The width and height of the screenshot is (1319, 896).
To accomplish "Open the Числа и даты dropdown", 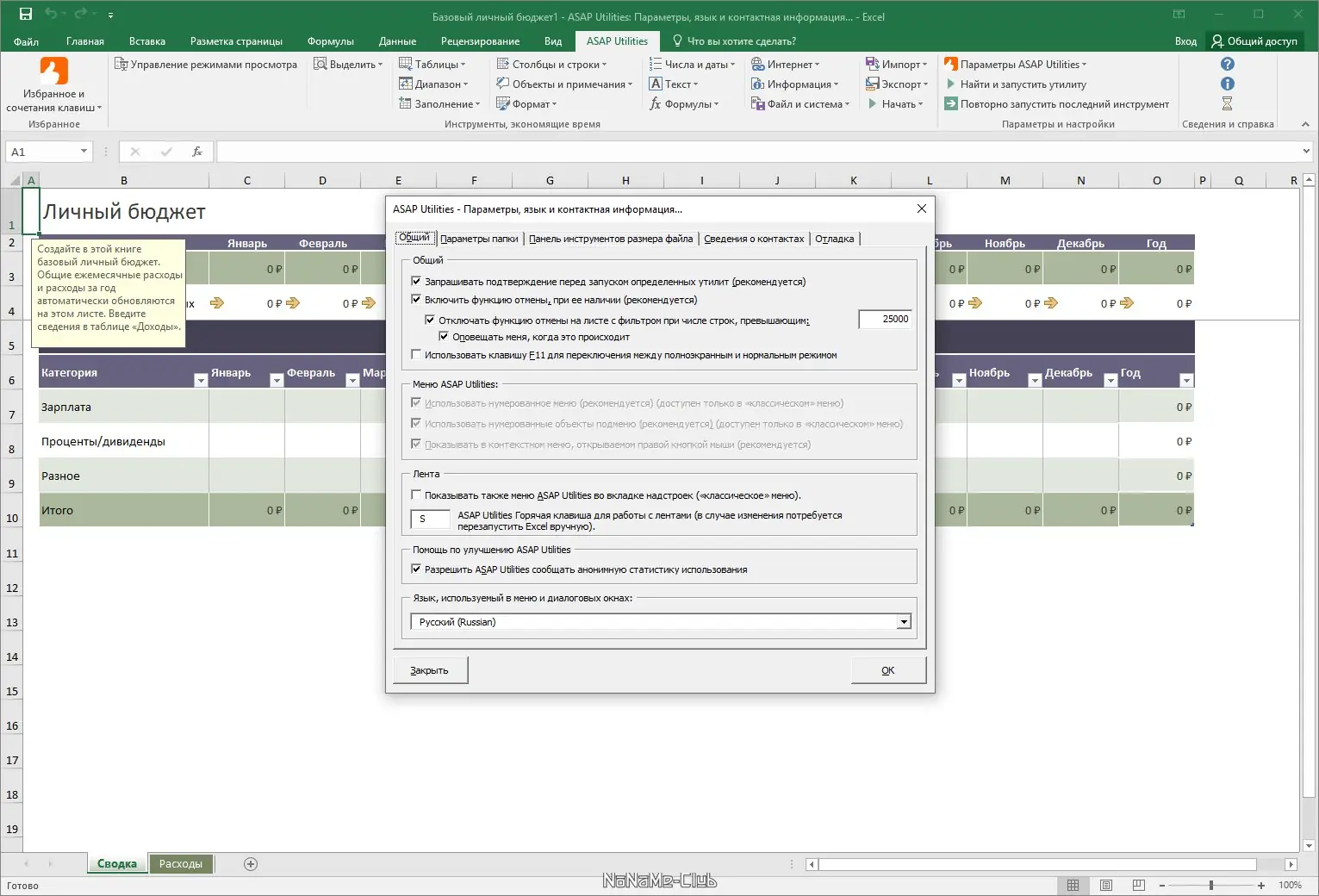I will pyautogui.click(x=692, y=65).
